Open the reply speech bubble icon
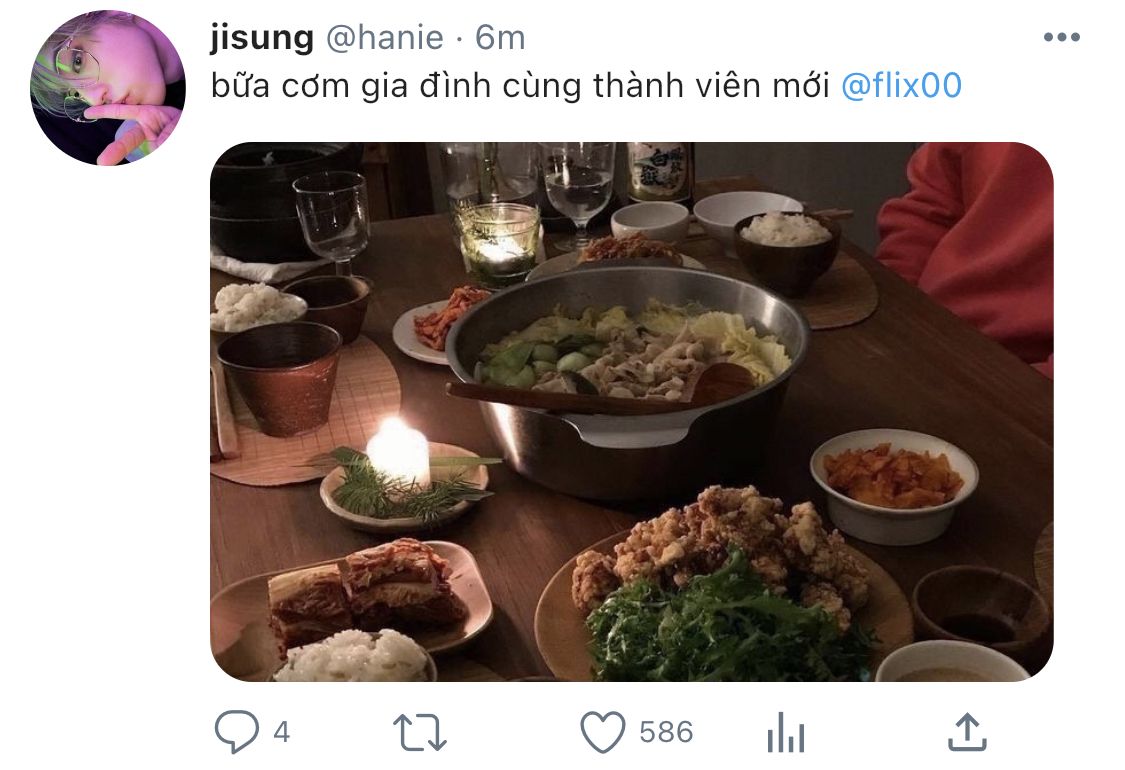This screenshot has width=1125, height=770. click(237, 731)
